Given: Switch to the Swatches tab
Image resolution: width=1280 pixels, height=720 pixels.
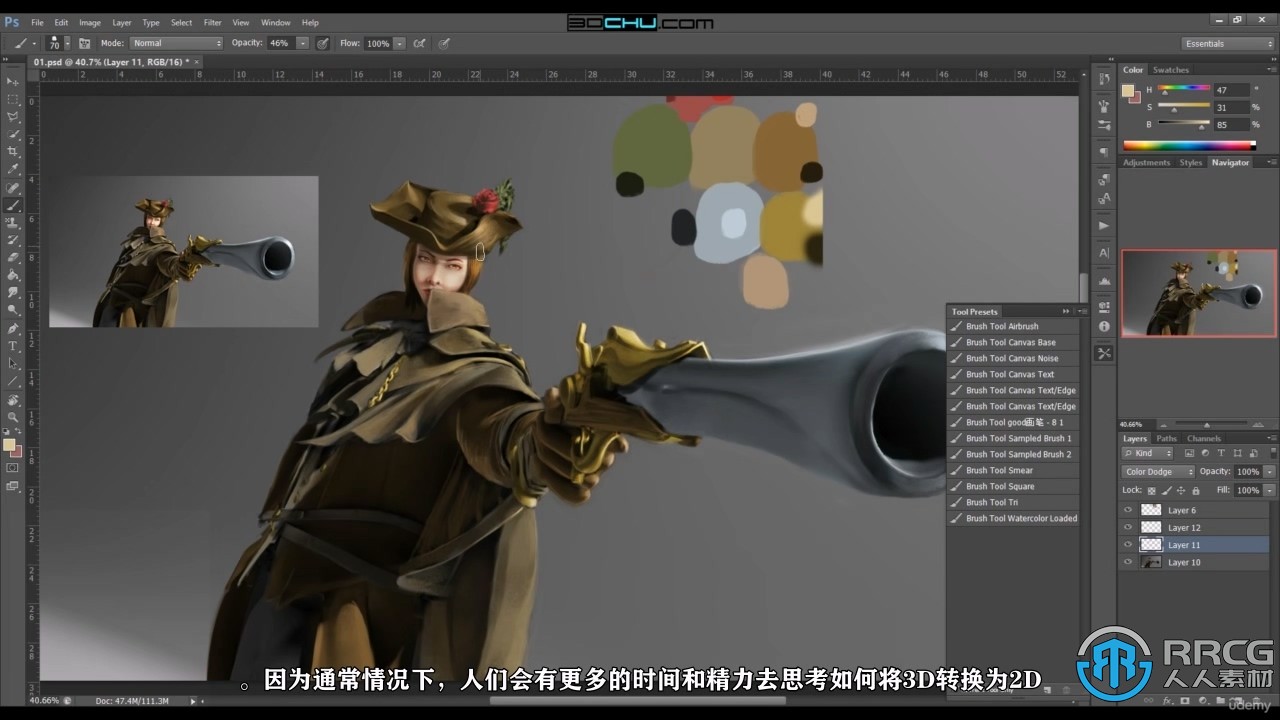Looking at the screenshot, I should point(1171,70).
